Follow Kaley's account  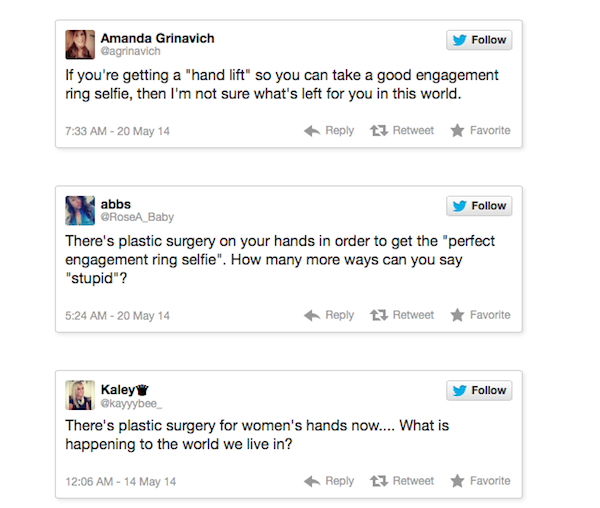click(x=479, y=390)
